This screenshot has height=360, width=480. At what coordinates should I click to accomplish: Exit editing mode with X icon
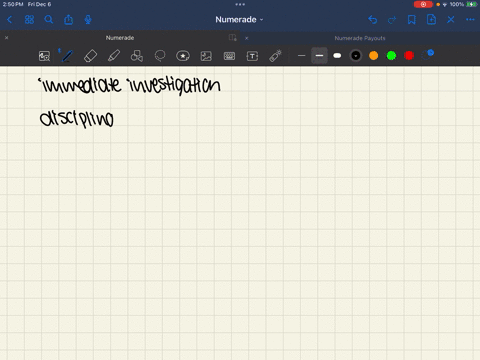pyautogui.click(x=451, y=20)
